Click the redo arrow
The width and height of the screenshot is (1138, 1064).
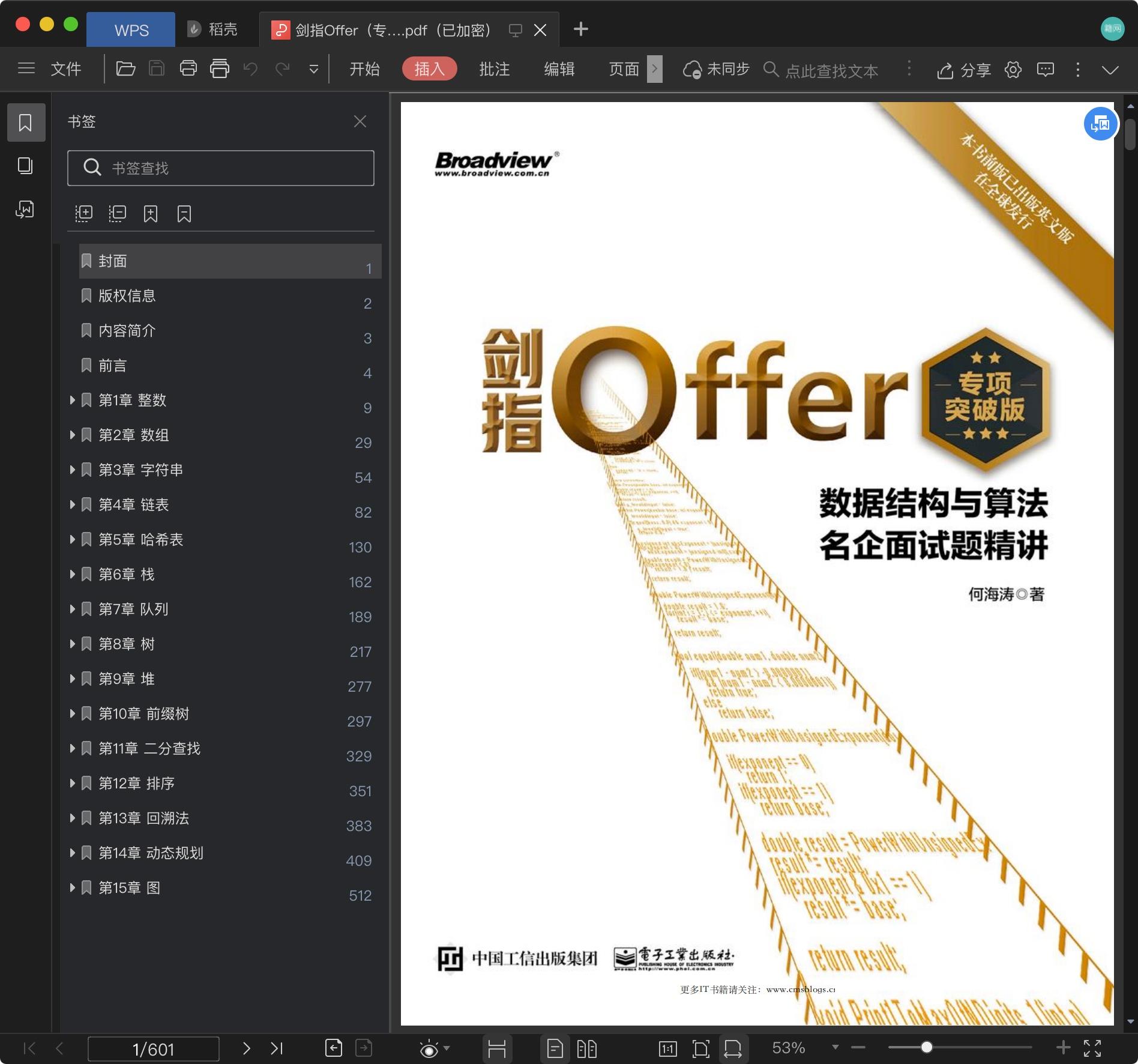coord(282,69)
